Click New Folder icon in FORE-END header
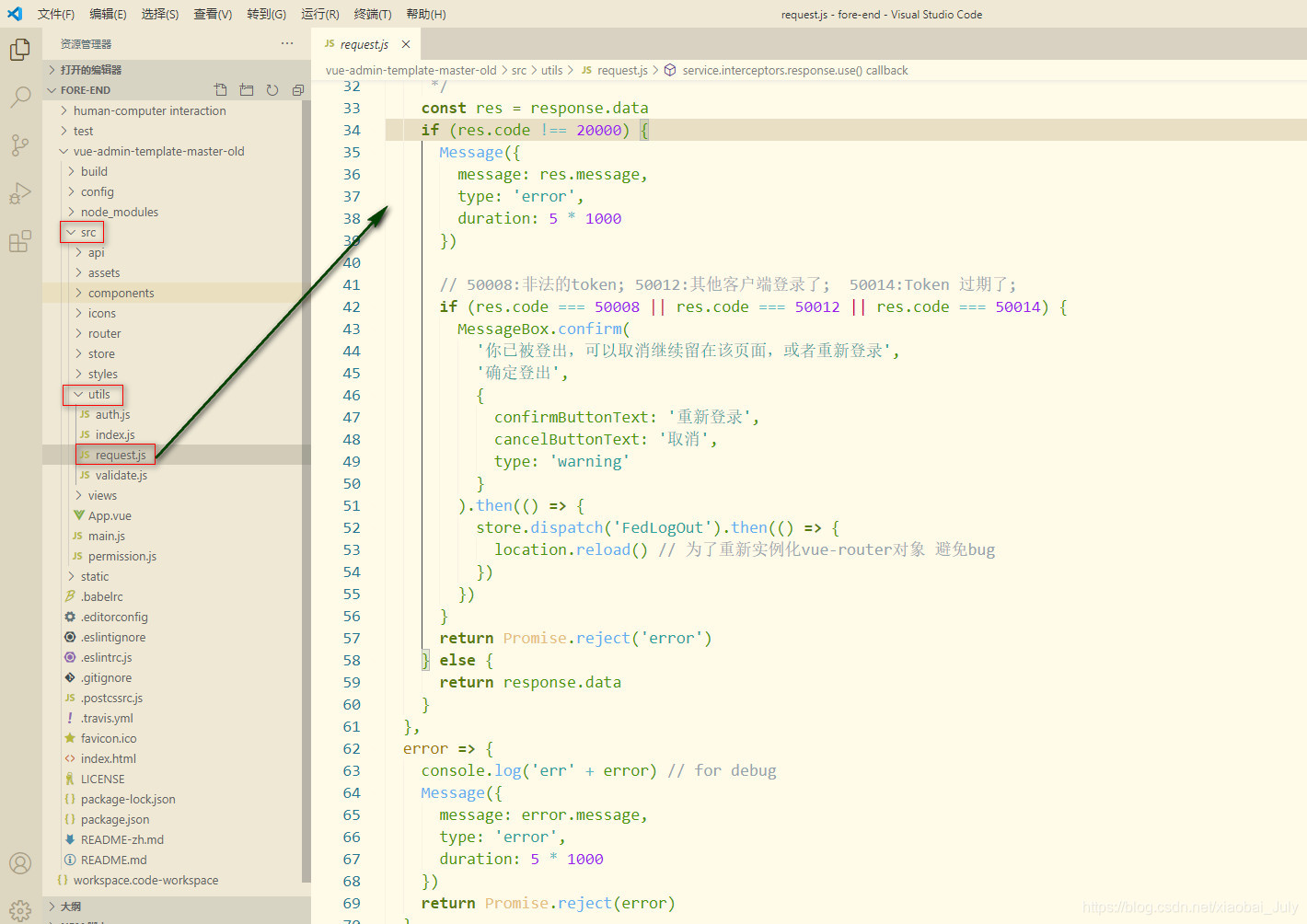Viewport: 1307px width, 924px height. pos(247,90)
